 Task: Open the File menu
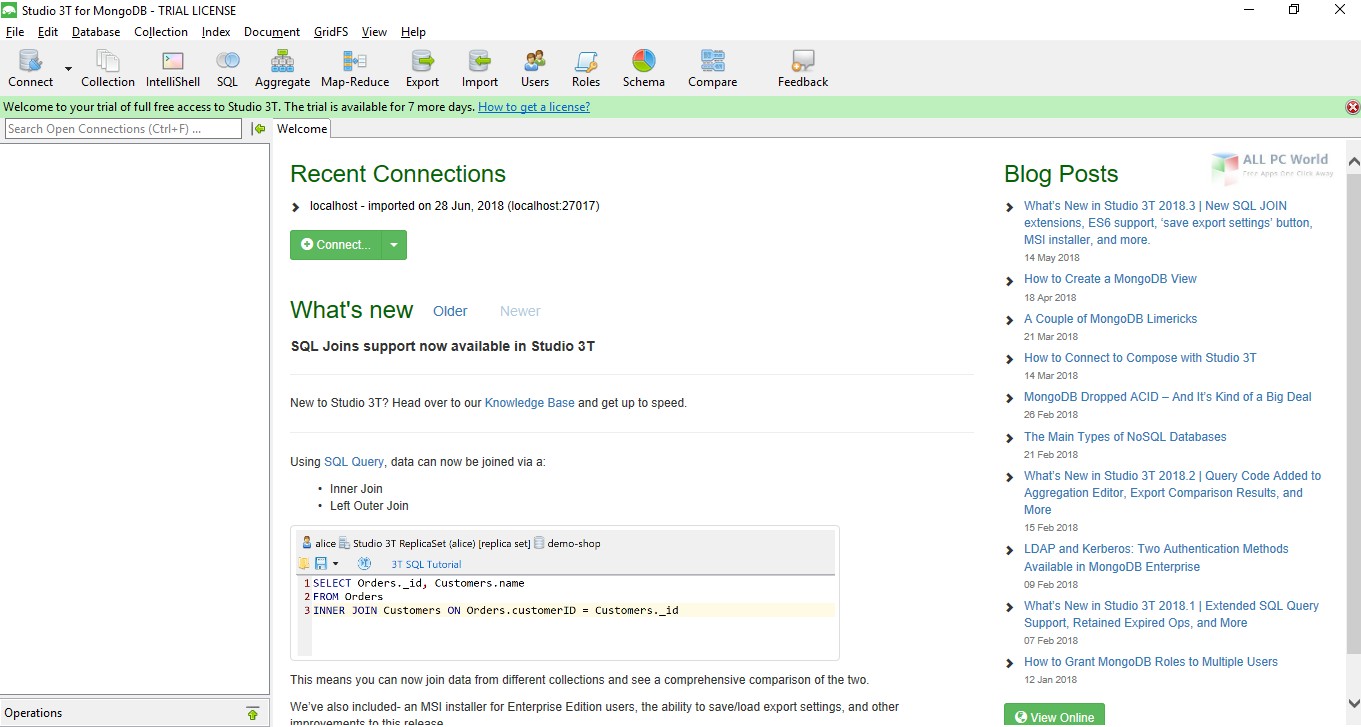coord(15,32)
